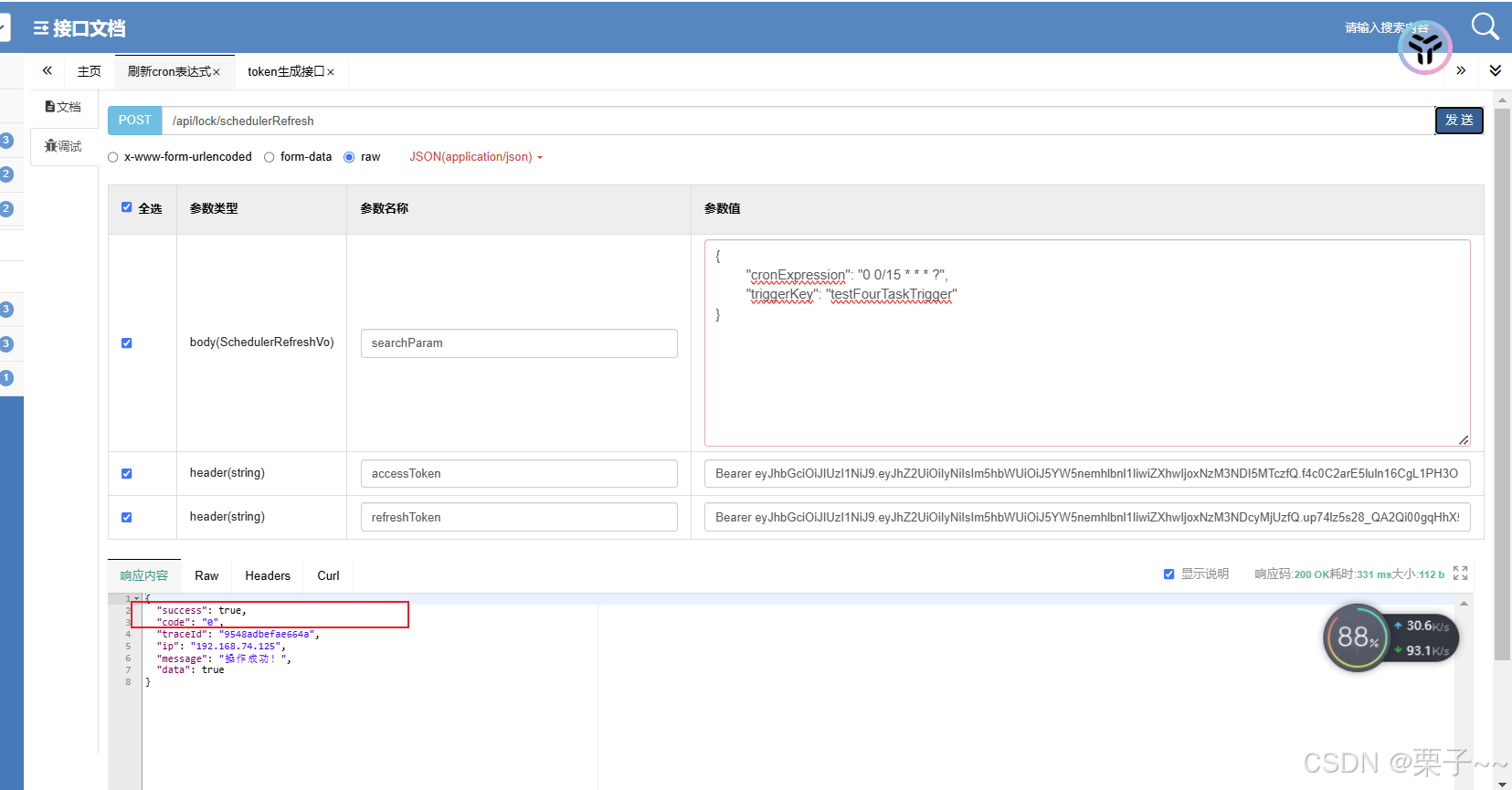1512x790 pixels.
Task: Expand response panel to fullscreen
Action: [1460, 574]
